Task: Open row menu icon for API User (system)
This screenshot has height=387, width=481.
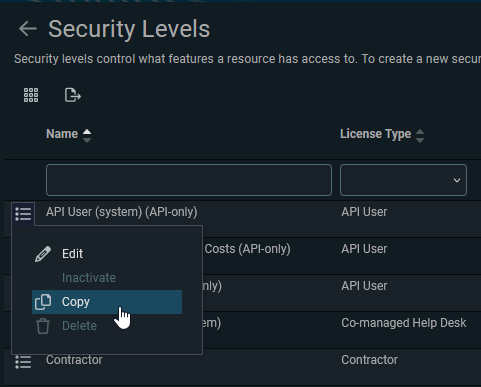Action: tap(23, 214)
